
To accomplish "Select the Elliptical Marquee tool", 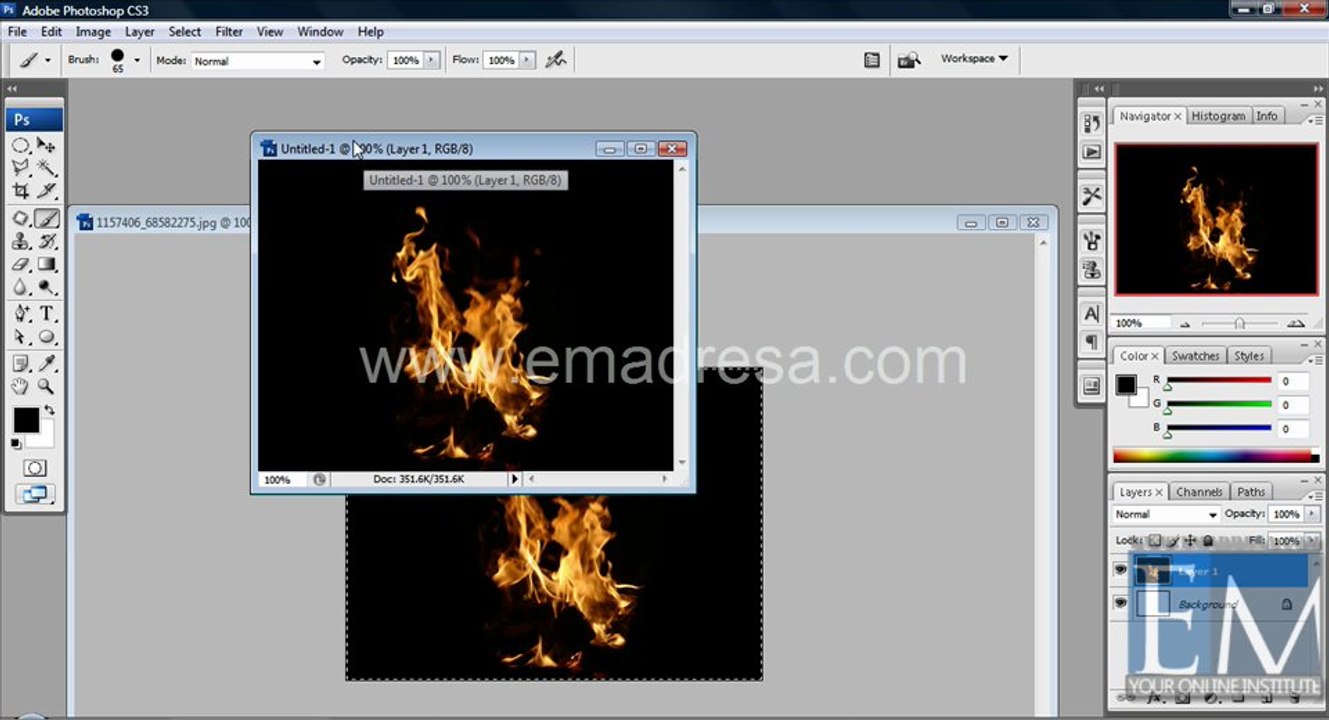I will (21, 145).
